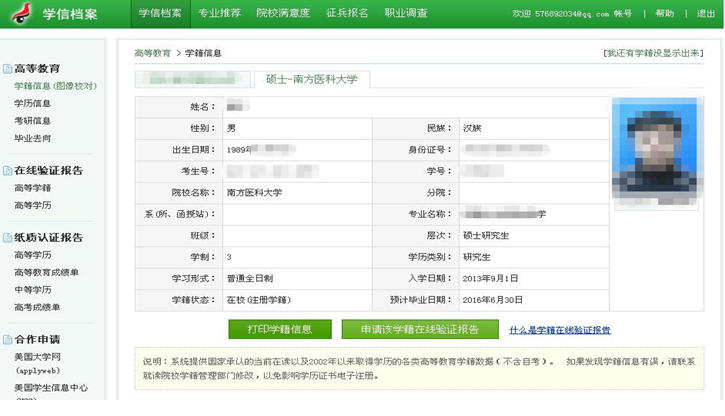Switch to the 硕士-南方医科大学 tab
The image size is (725, 416).
click(311, 79)
